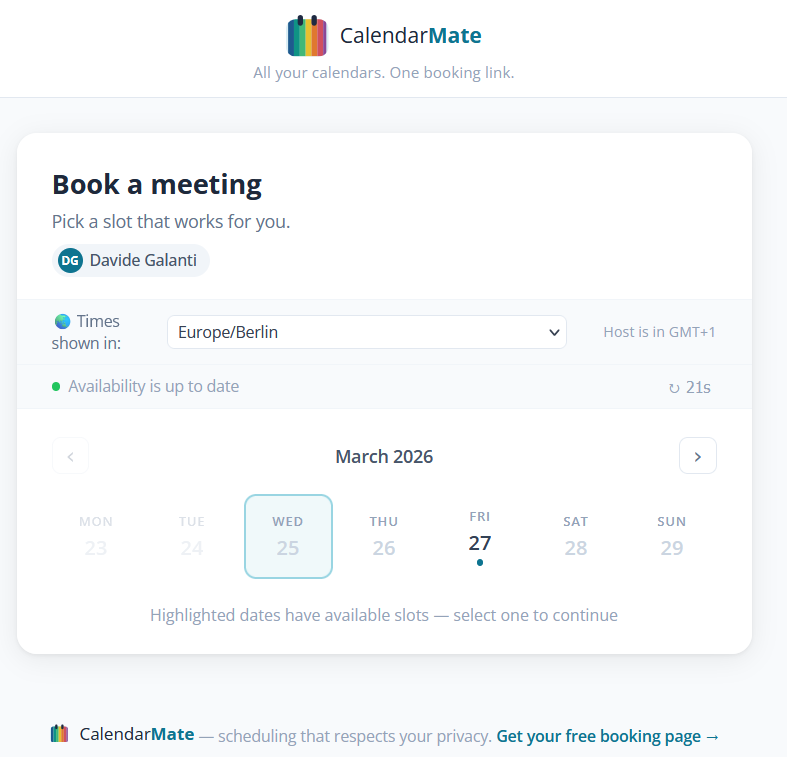Click the small CalendarMate footer logo icon
The image size is (787, 757).
60,734
